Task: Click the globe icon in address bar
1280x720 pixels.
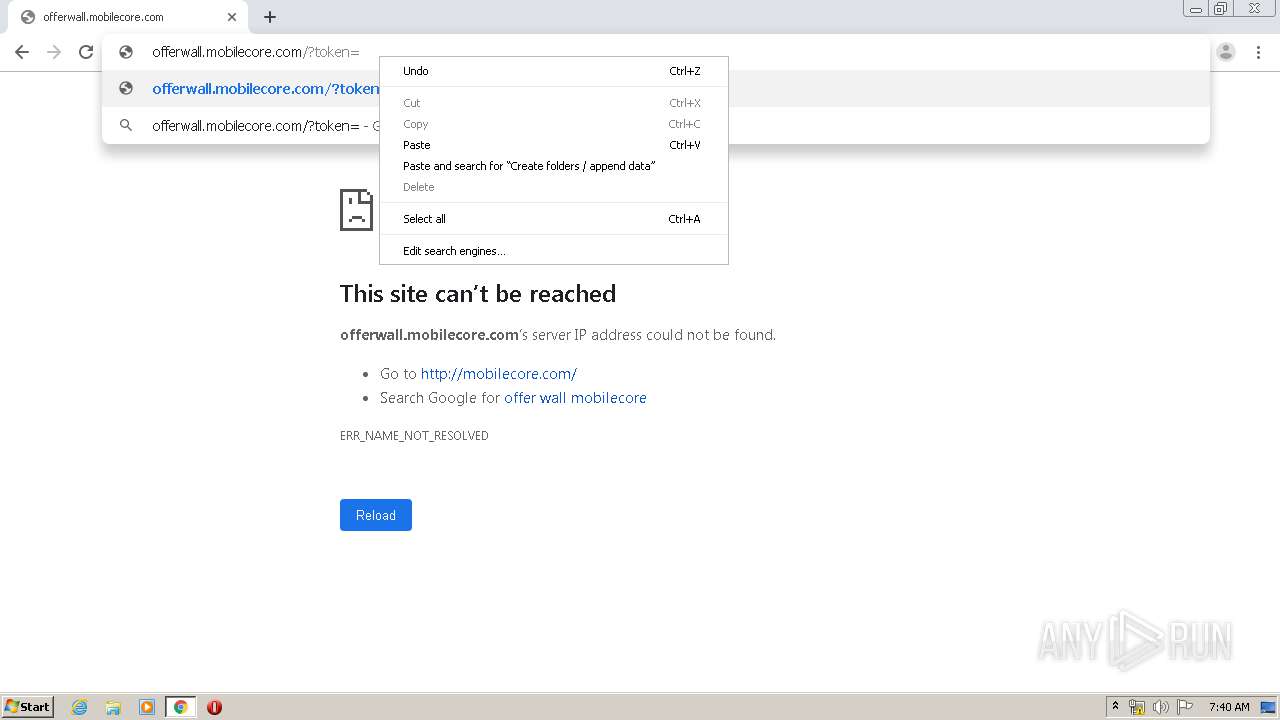Action: [x=126, y=52]
